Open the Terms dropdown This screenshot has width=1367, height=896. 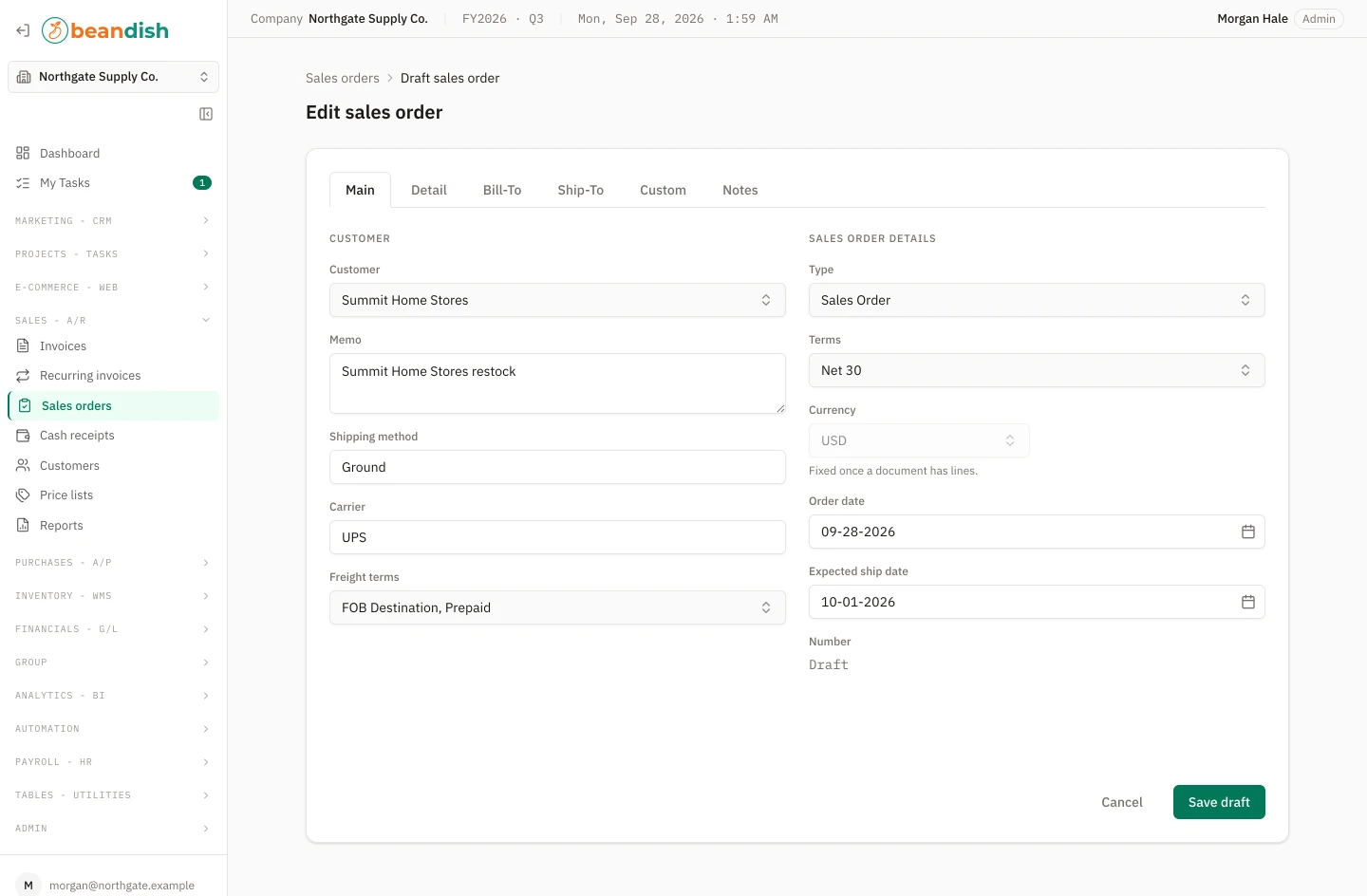click(1037, 370)
